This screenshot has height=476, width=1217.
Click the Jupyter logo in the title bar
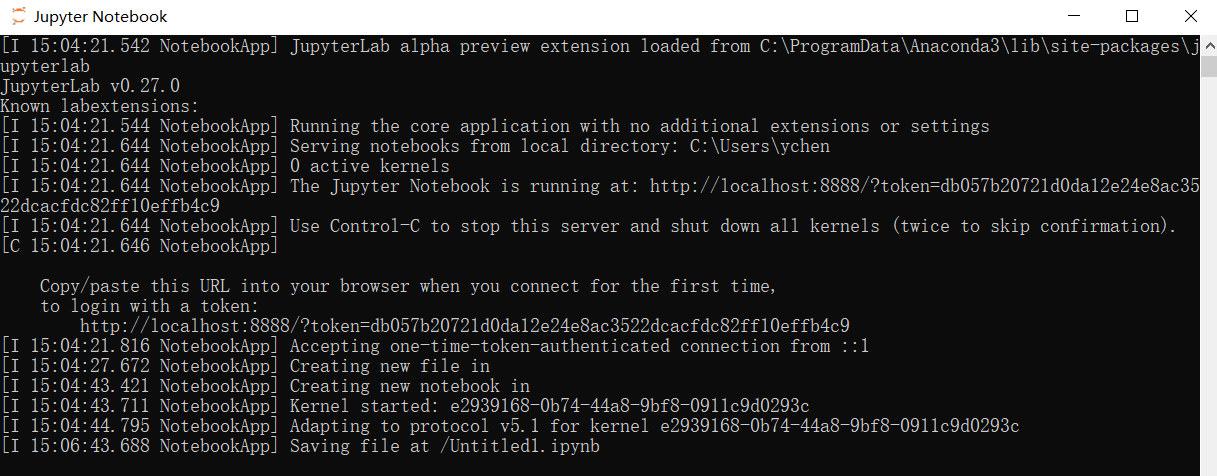(x=18, y=16)
